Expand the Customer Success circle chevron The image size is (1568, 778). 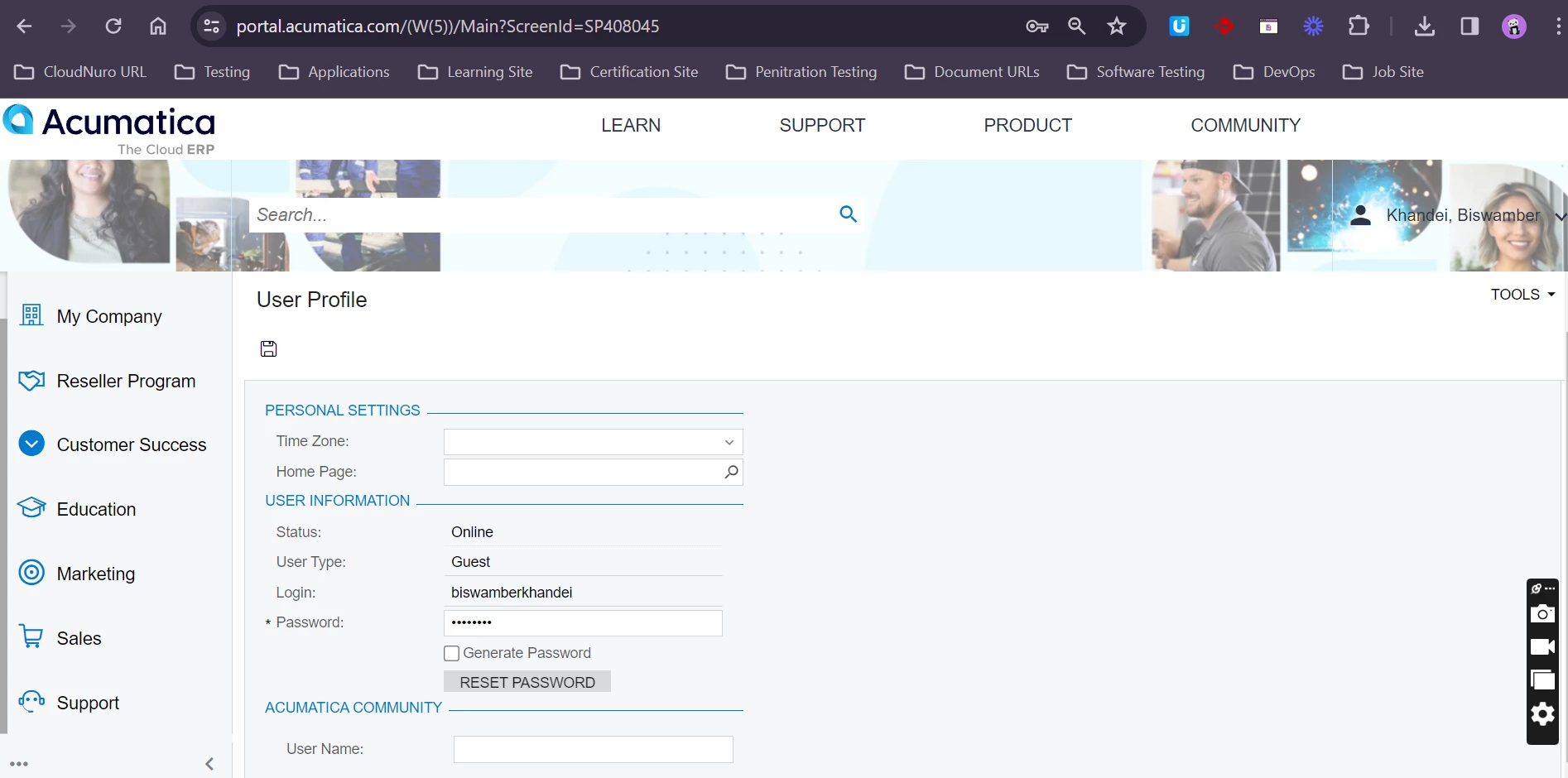[31, 444]
